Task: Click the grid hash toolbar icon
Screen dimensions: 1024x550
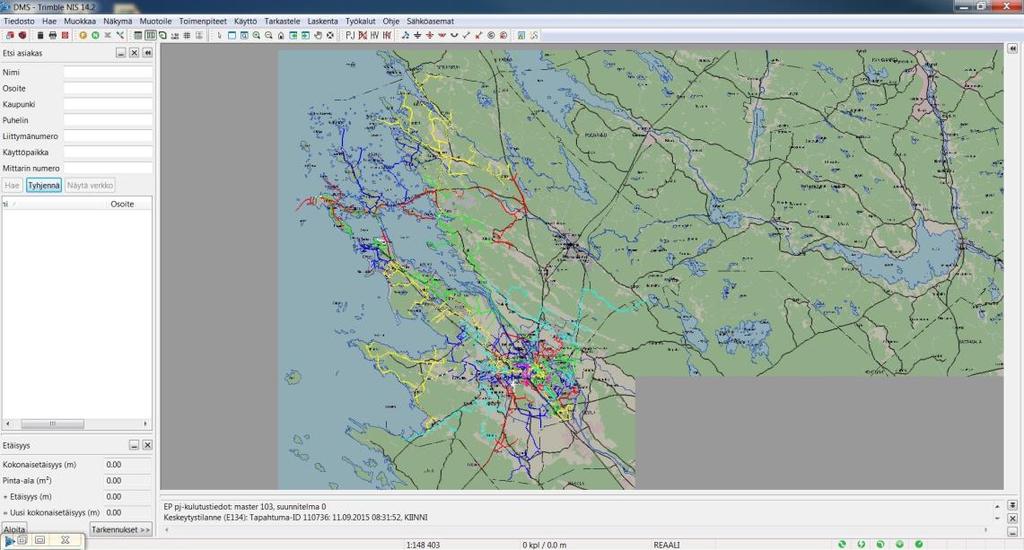Action: 187,35
